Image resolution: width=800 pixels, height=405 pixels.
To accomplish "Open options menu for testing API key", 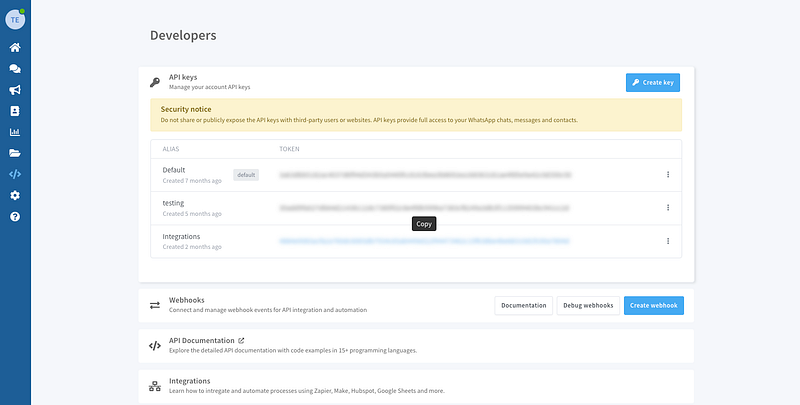I will click(x=667, y=207).
